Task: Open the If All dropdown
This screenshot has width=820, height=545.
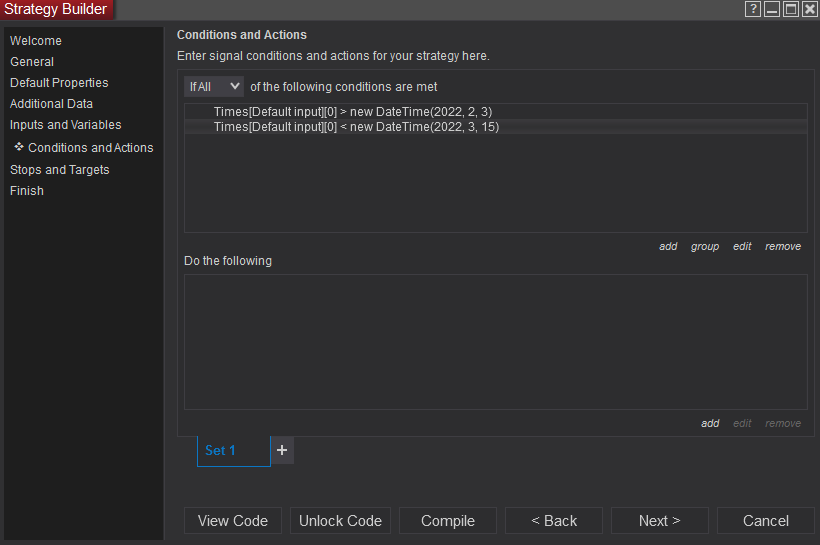Action: tap(214, 87)
